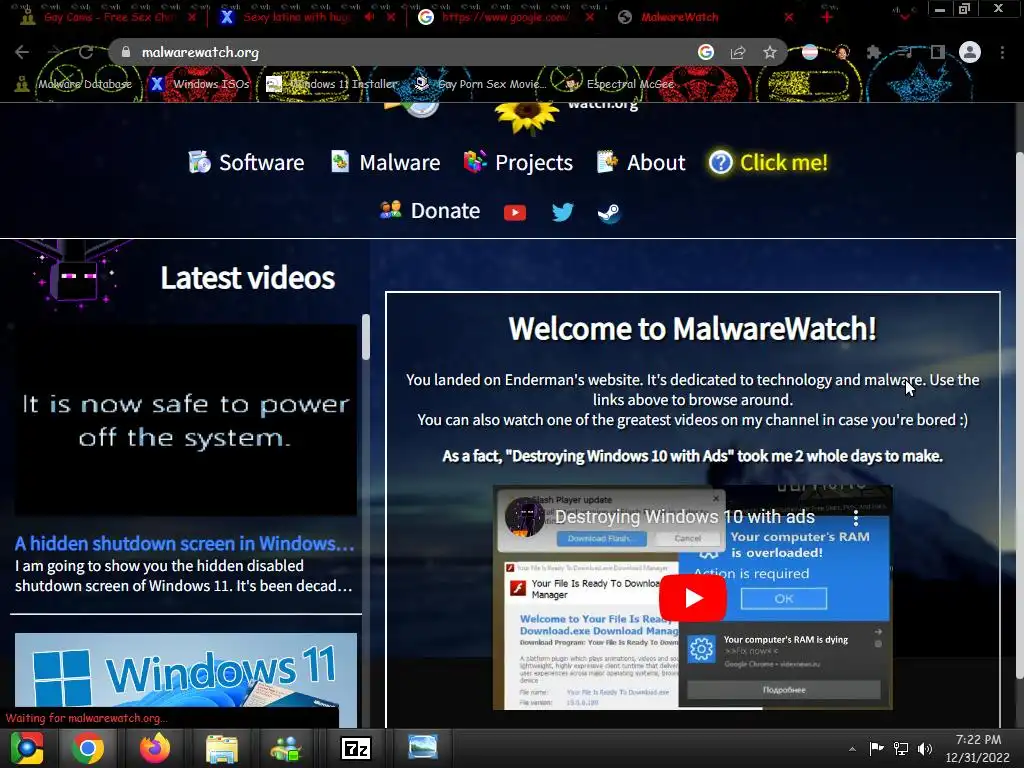Open the Espectral McGee bookmark

coord(619,84)
